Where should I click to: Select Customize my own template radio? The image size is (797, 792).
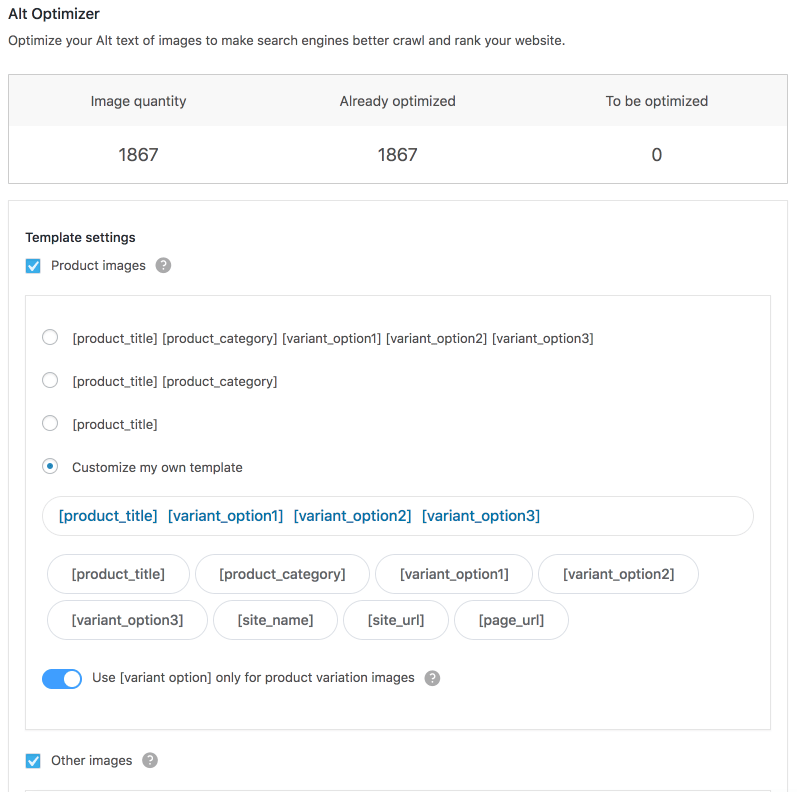[50, 467]
